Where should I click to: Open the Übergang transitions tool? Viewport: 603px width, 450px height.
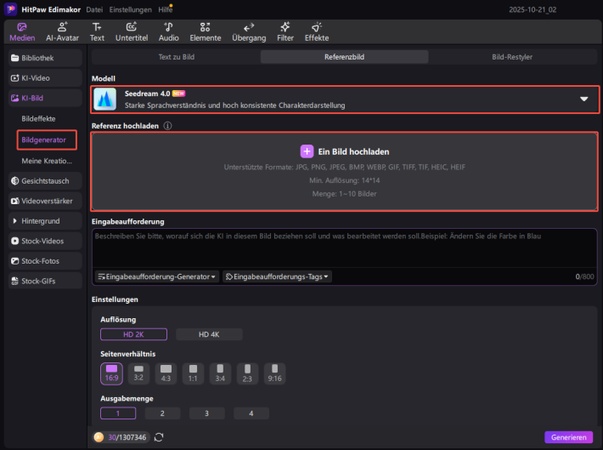click(x=249, y=31)
